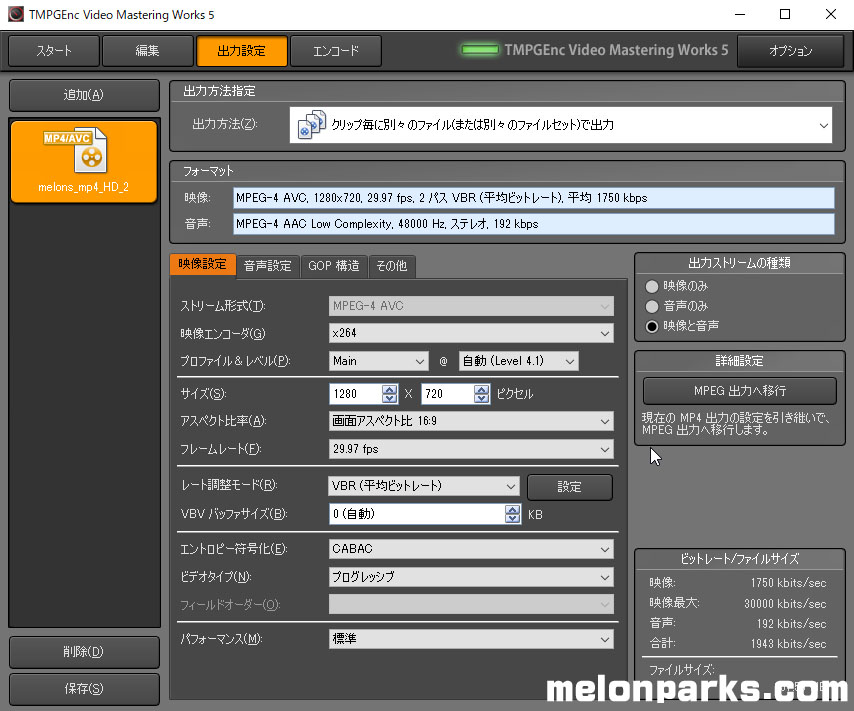Screen dimensions: 854x711
Task: Select the melons_mp4_HD_2 MP4/AVC clip thumbnail
Action: [84, 161]
